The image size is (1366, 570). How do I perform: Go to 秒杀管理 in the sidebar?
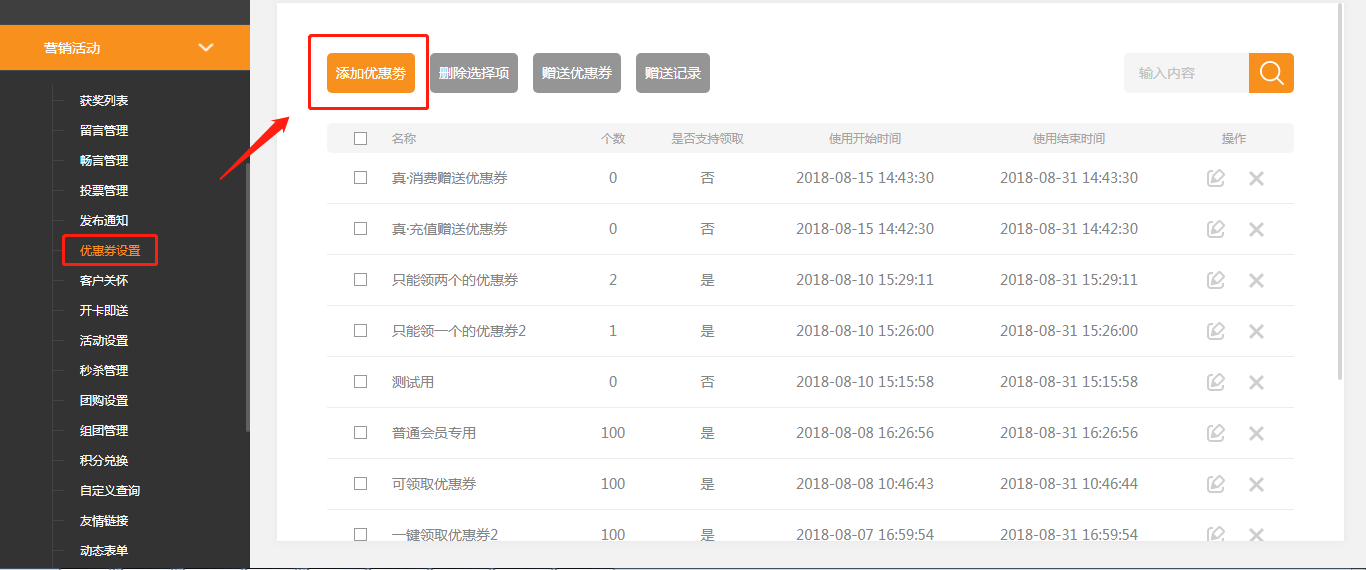(104, 371)
